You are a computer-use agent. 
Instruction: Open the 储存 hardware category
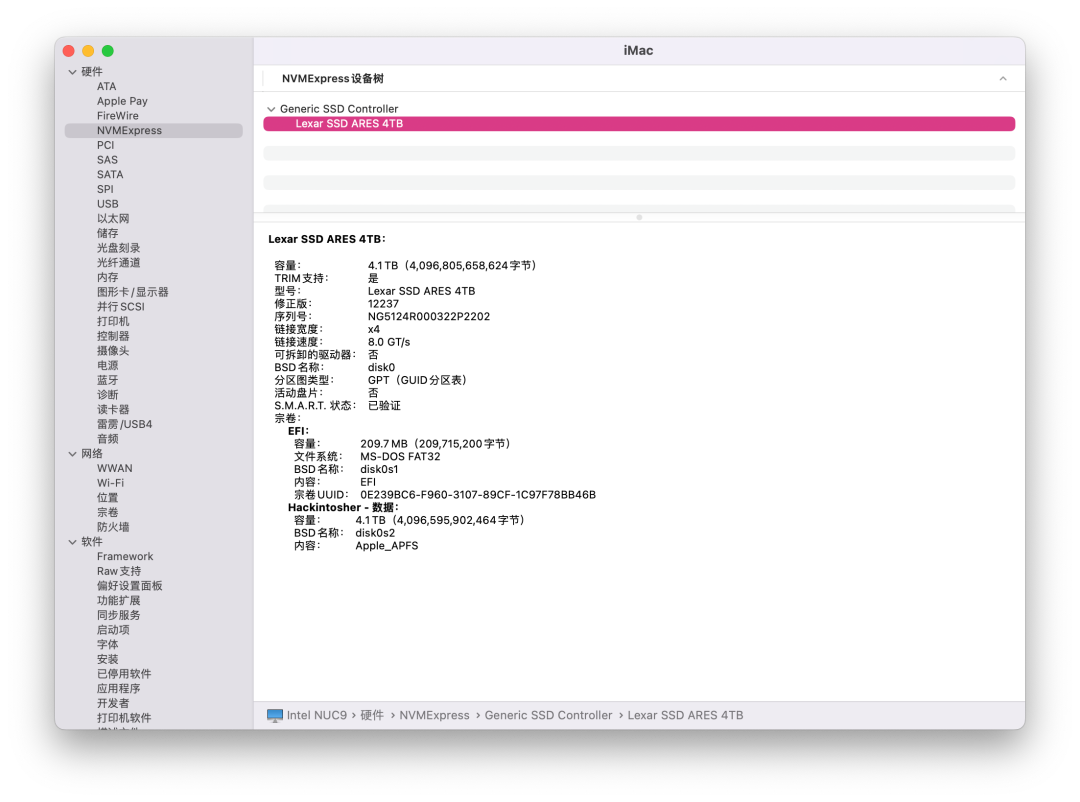[x=107, y=233]
